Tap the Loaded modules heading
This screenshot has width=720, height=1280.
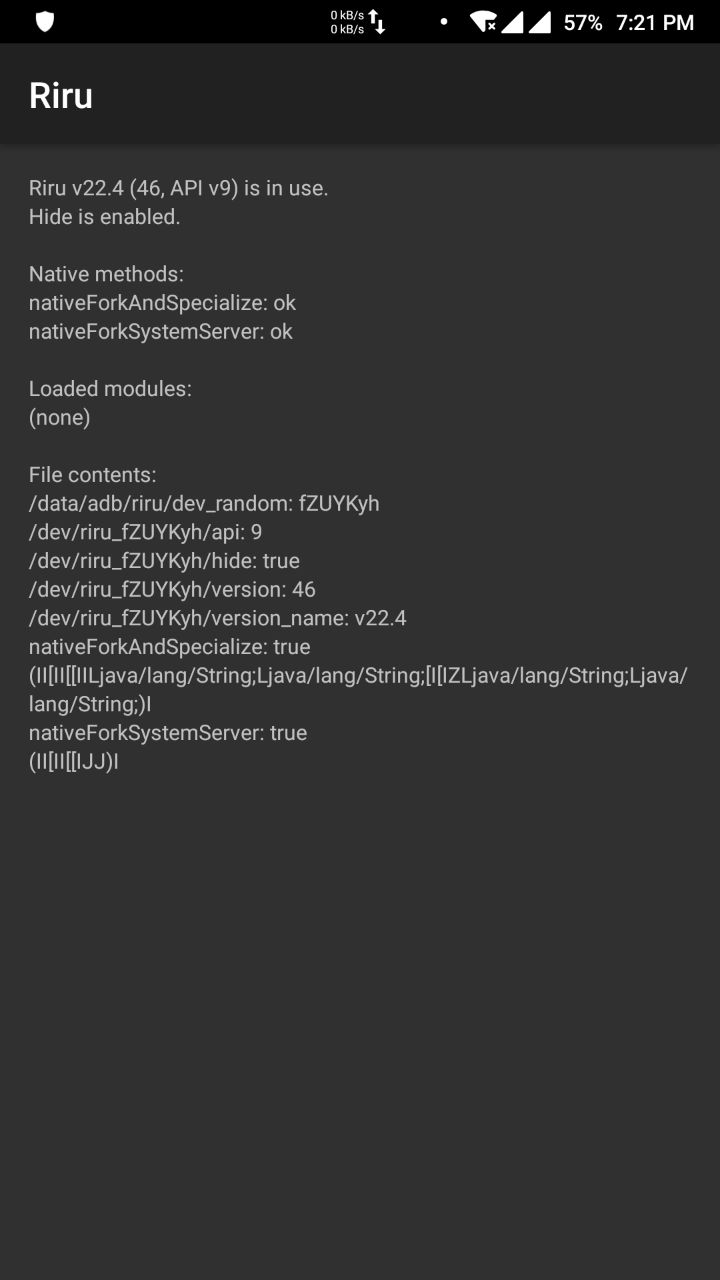(110, 388)
